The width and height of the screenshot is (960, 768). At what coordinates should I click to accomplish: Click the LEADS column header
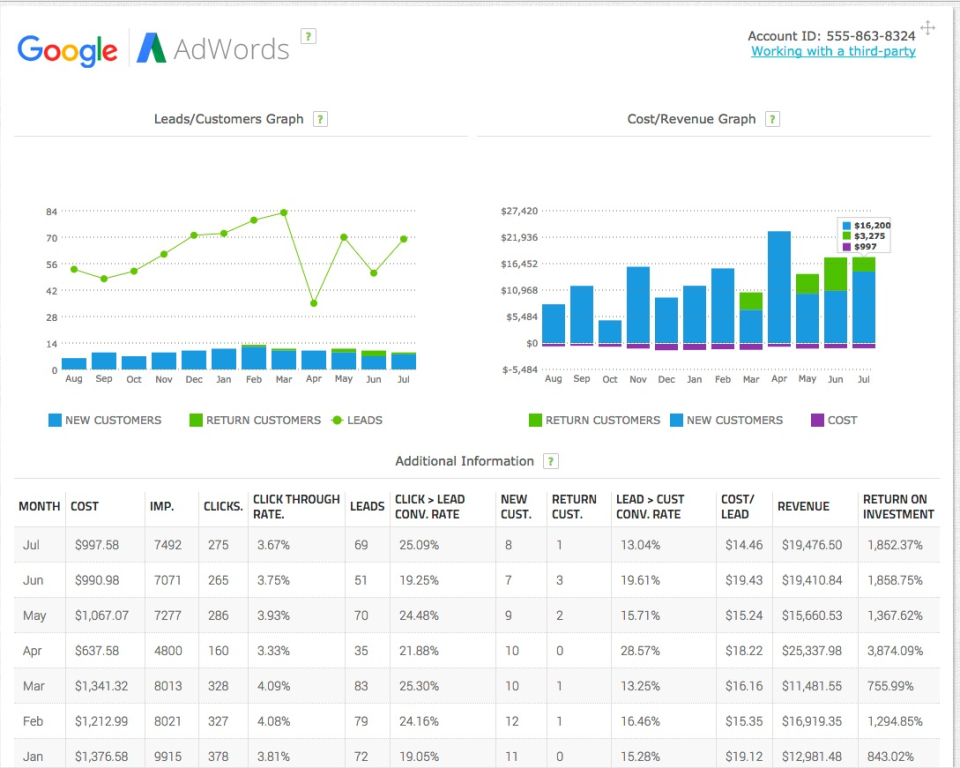pyautogui.click(x=367, y=506)
